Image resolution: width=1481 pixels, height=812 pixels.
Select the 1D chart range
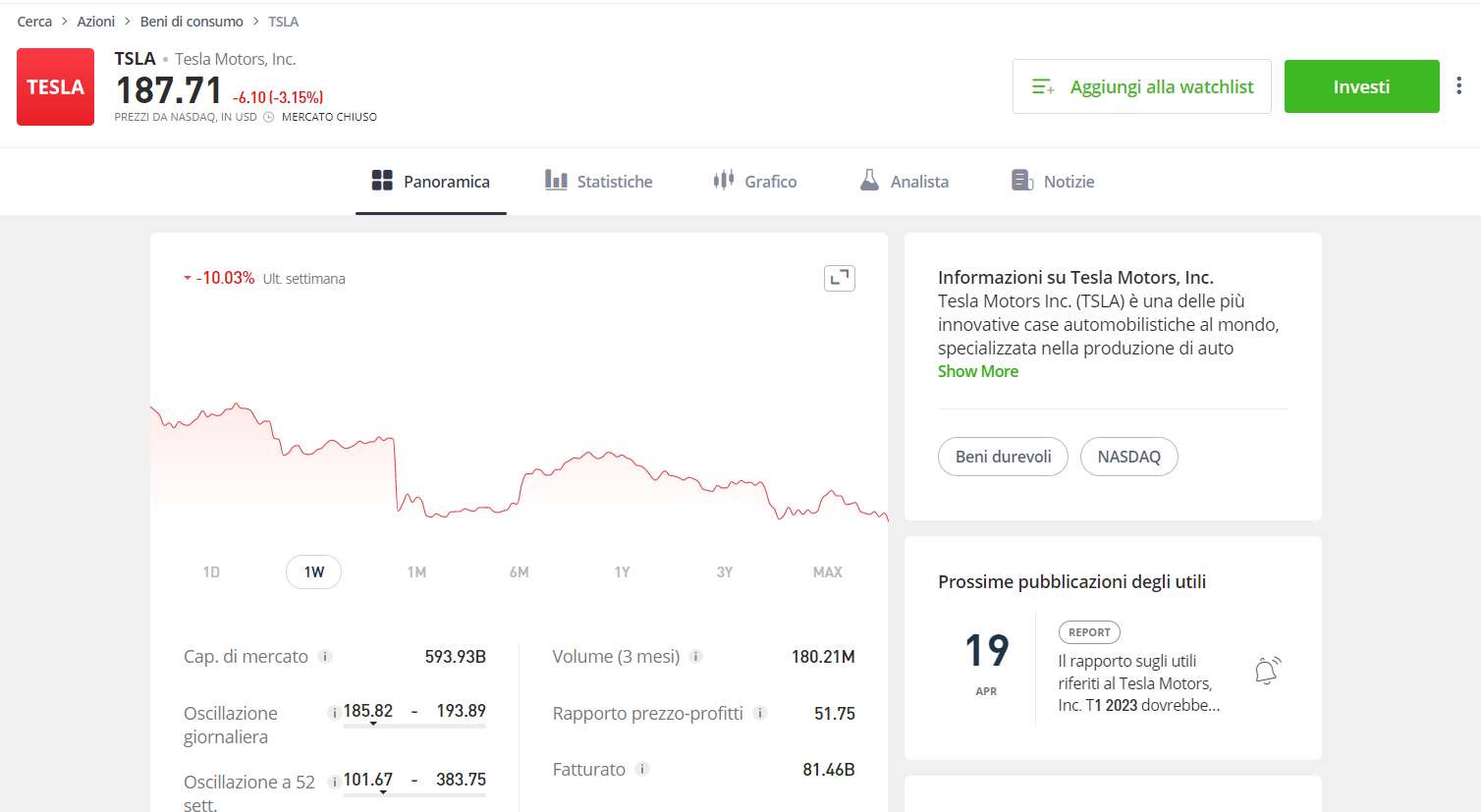click(x=211, y=571)
